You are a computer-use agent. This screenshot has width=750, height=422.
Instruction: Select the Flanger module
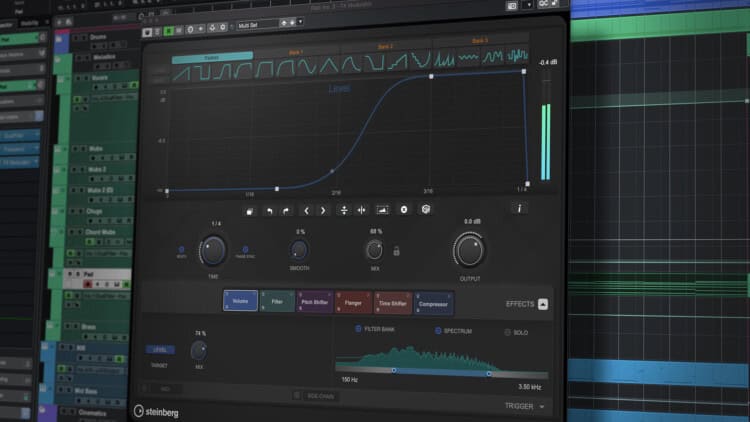353,302
